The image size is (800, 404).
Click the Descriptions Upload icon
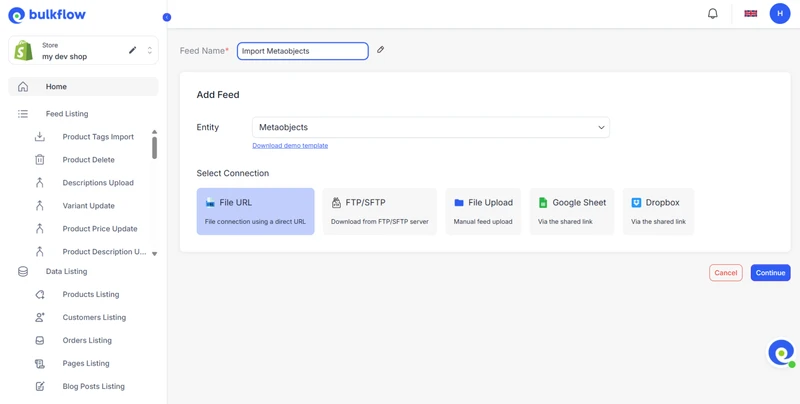[40, 183]
